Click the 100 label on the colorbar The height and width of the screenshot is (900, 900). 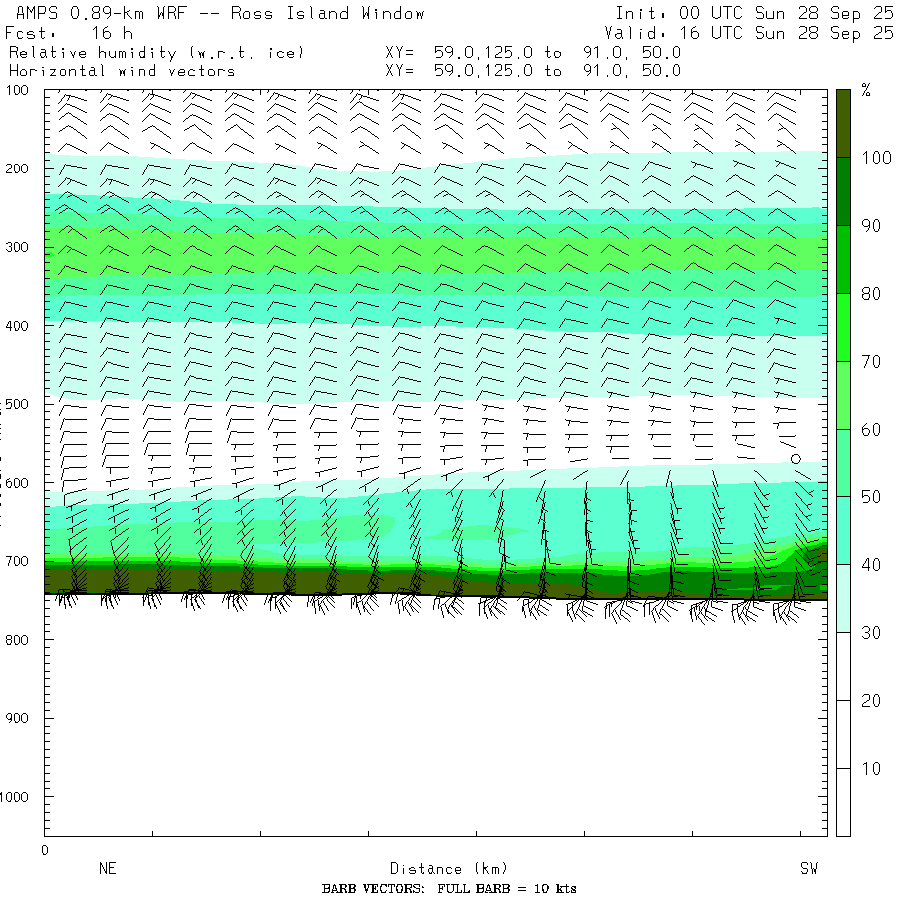click(871, 158)
